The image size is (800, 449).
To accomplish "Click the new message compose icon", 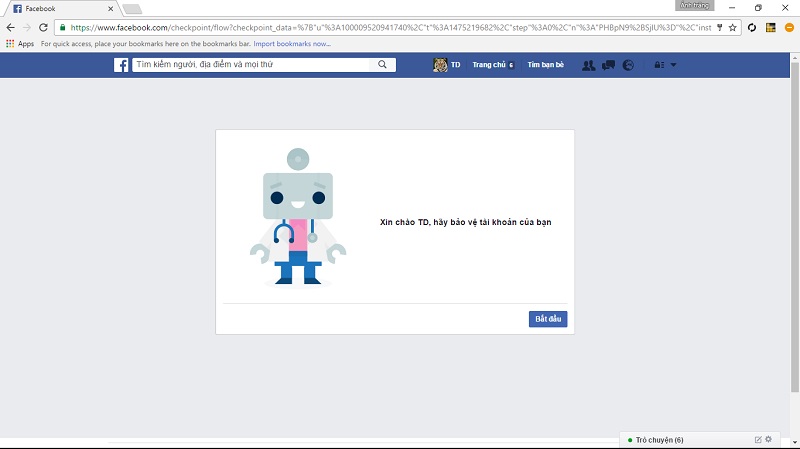I will (758, 439).
